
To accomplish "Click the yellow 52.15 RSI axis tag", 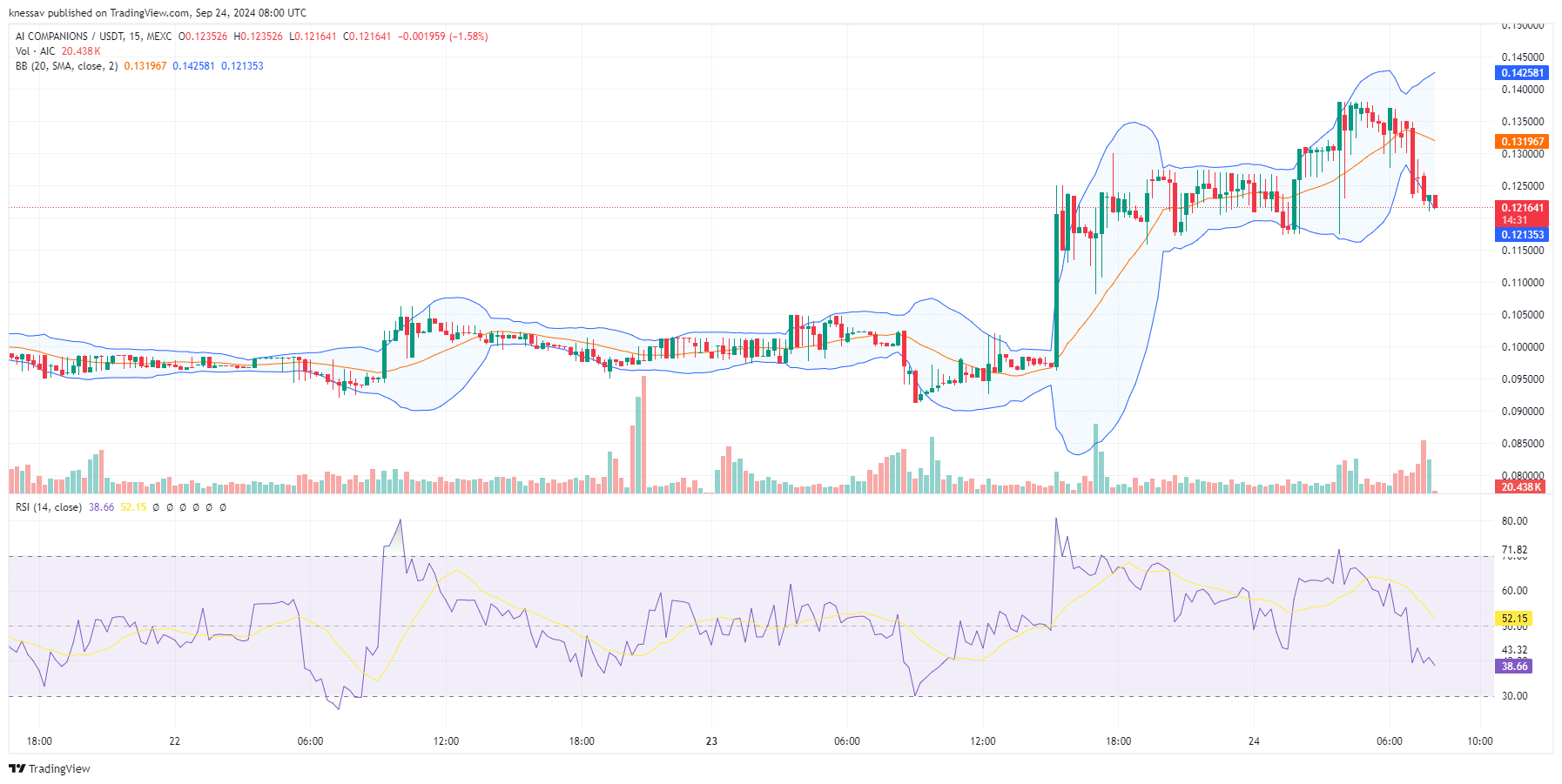I will 1513,619.
